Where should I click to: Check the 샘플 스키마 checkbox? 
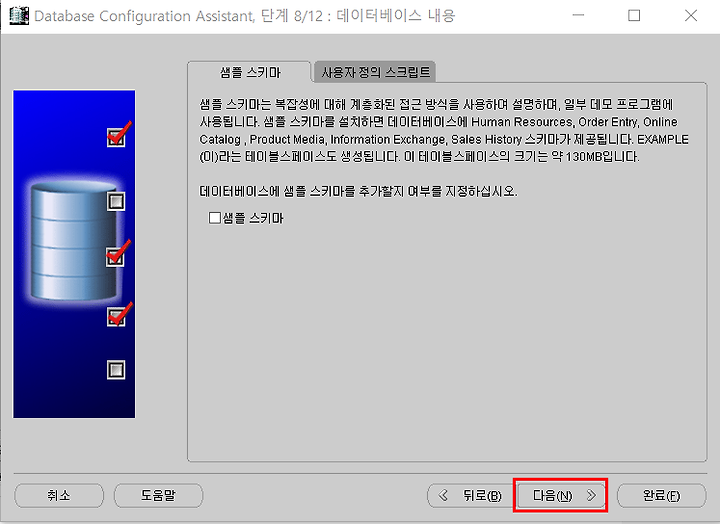coord(215,218)
